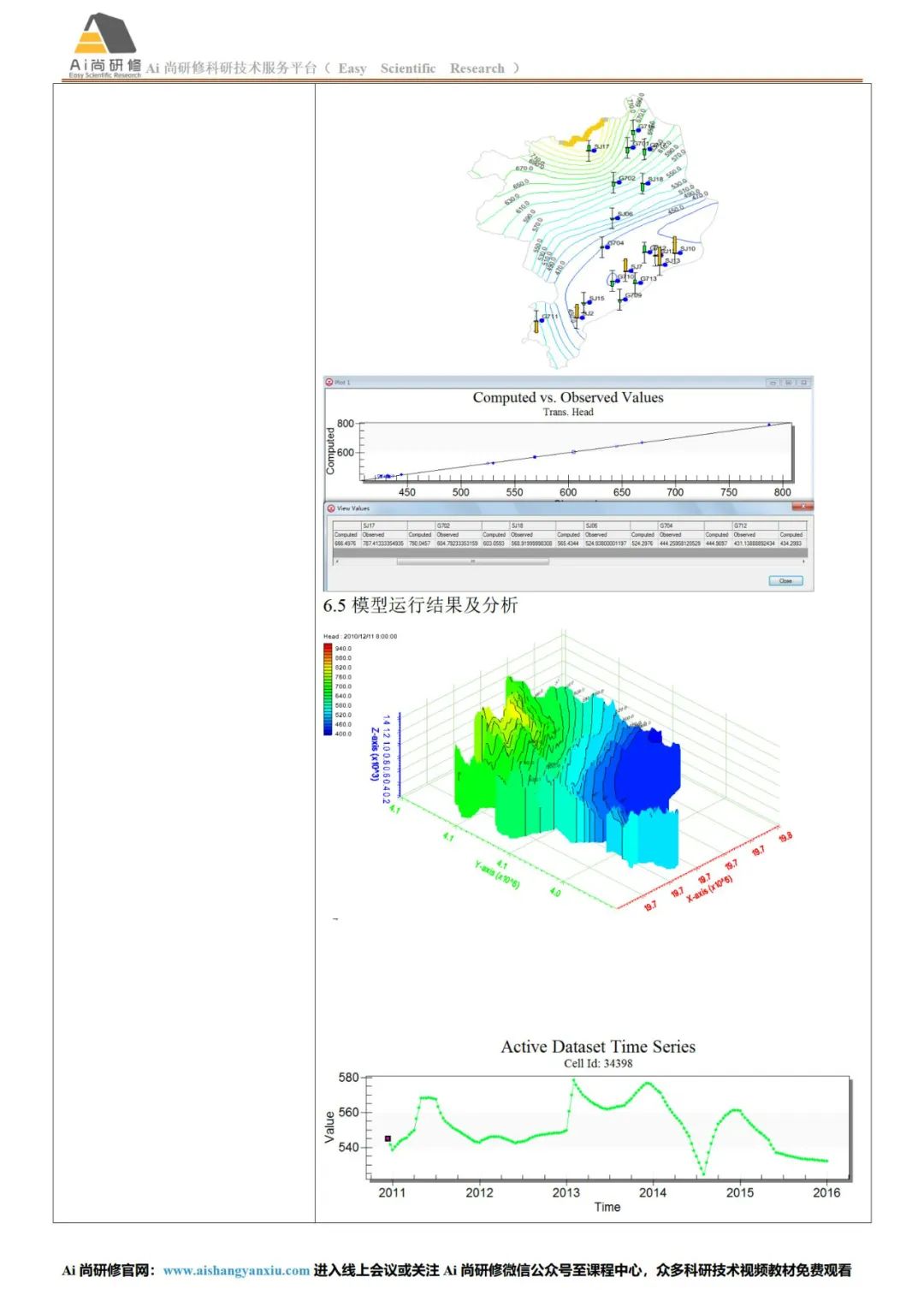
Task: Click the purple square marker on time series
Action: click(388, 1138)
